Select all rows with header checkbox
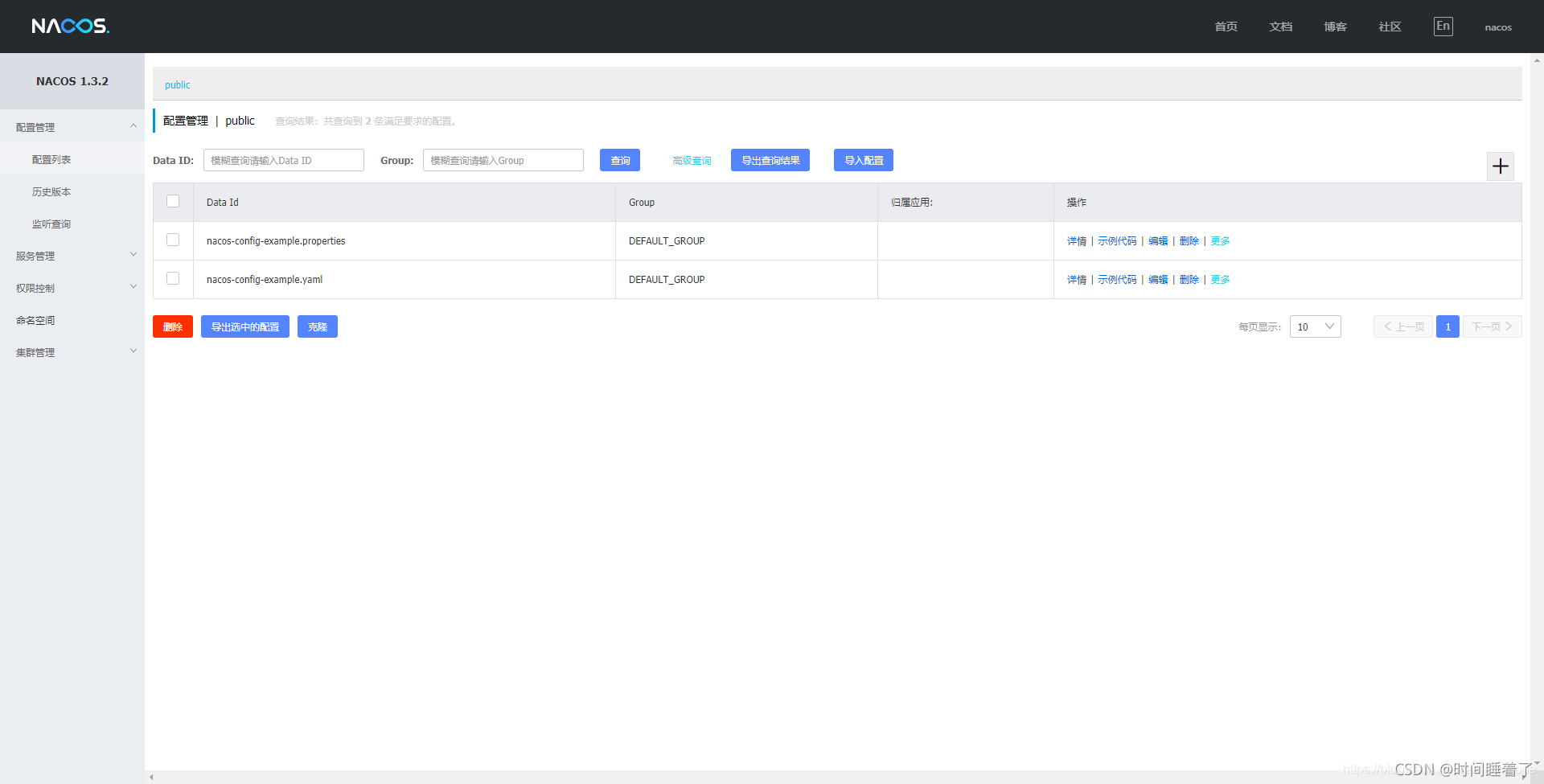The width and height of the screenshot is (1544, 784). click(173, 201)
